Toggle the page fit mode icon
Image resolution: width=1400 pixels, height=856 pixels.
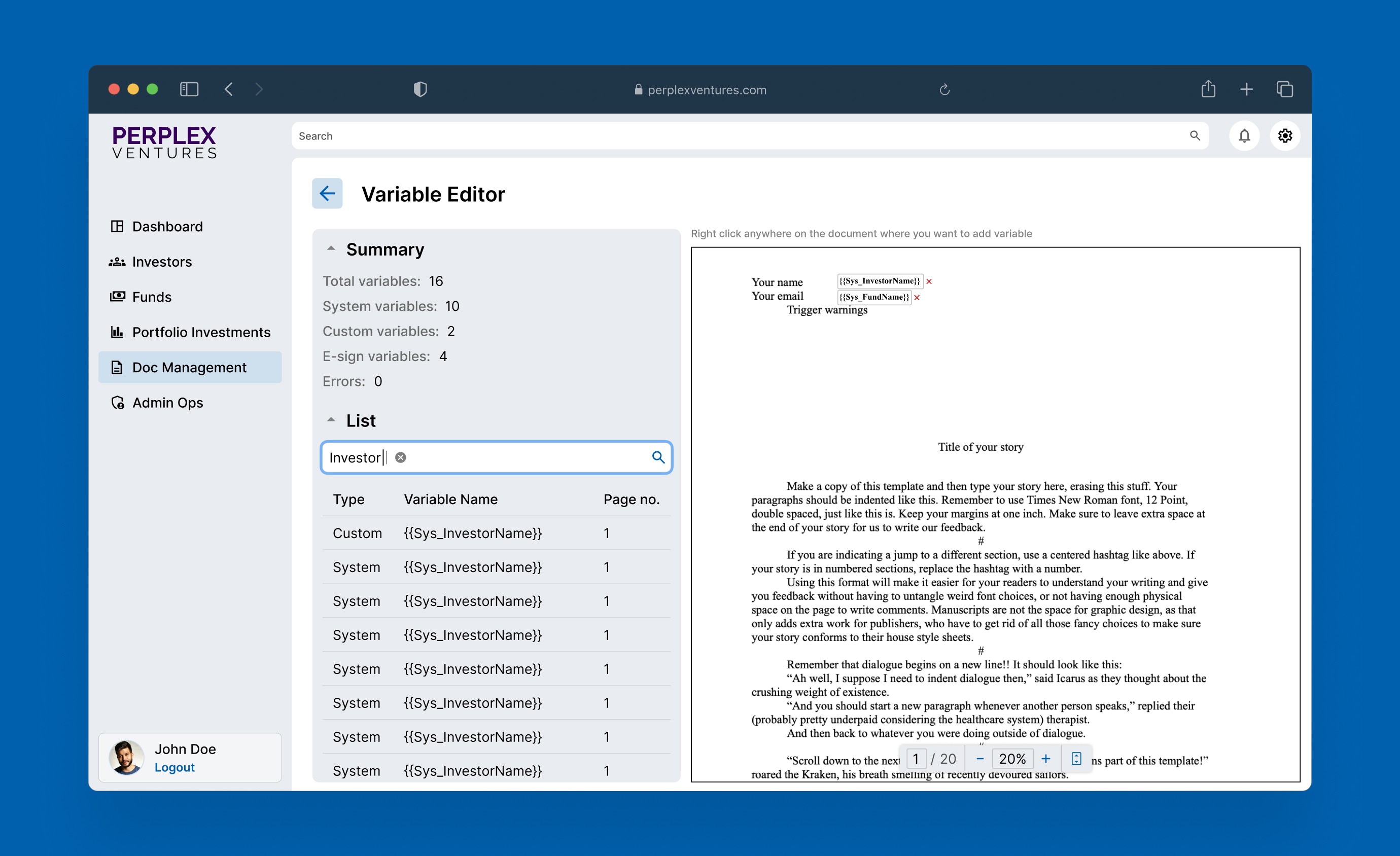click(1076, 759)
